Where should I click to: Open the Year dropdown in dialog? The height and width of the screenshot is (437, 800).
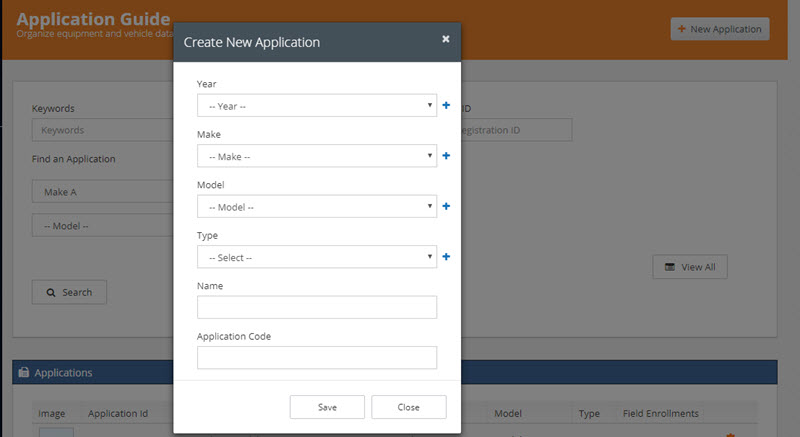(x=317, y=106)
